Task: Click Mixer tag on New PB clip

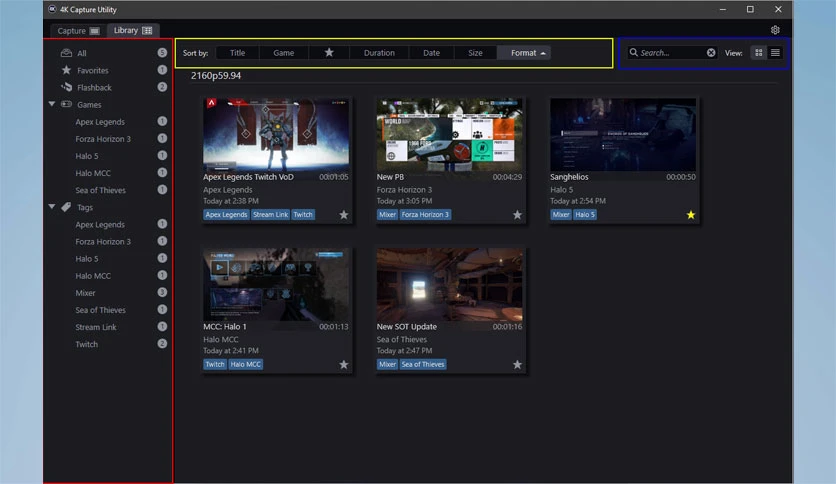Action: (388, 214)
